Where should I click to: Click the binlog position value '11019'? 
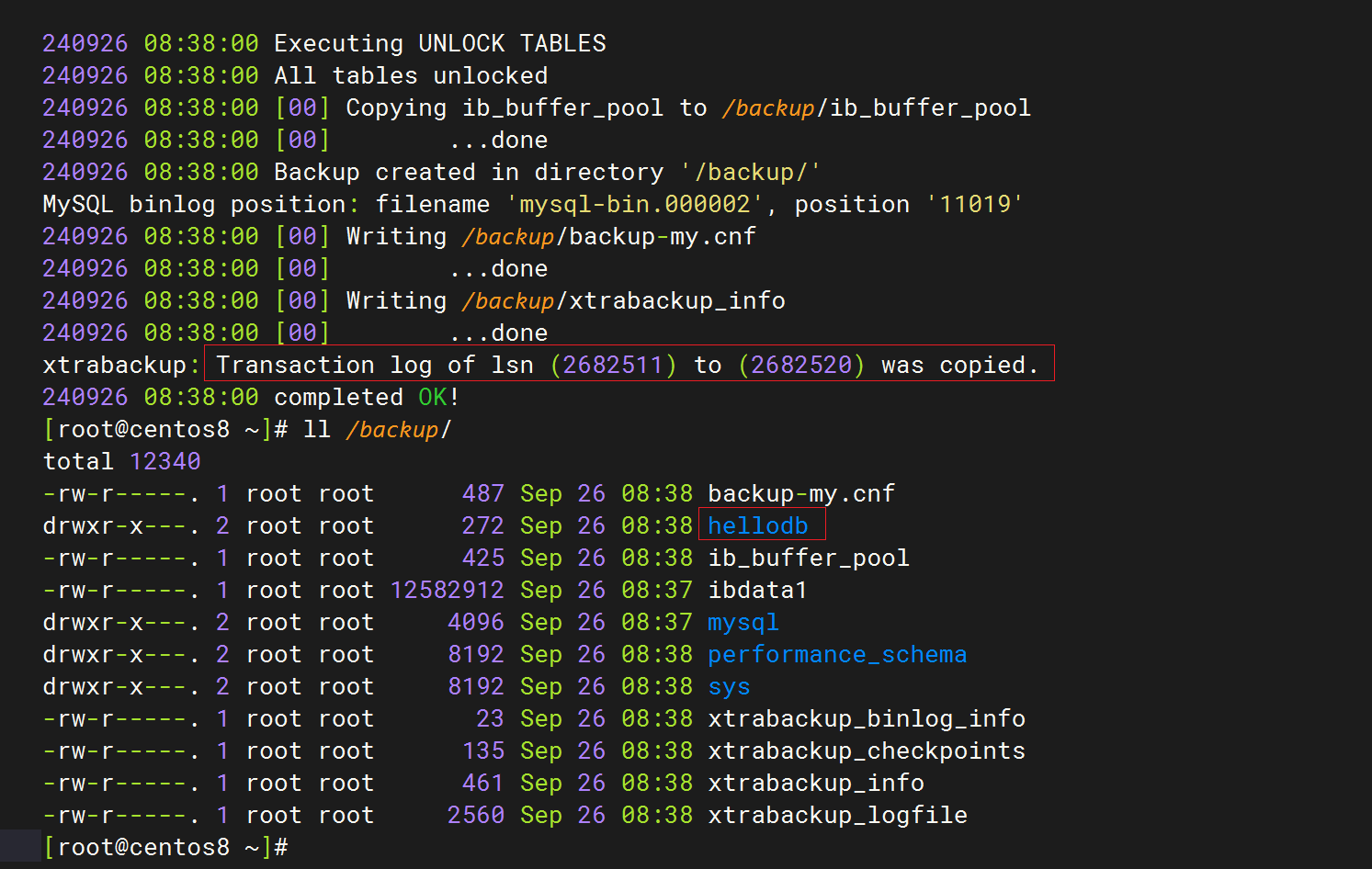(975, 205)
